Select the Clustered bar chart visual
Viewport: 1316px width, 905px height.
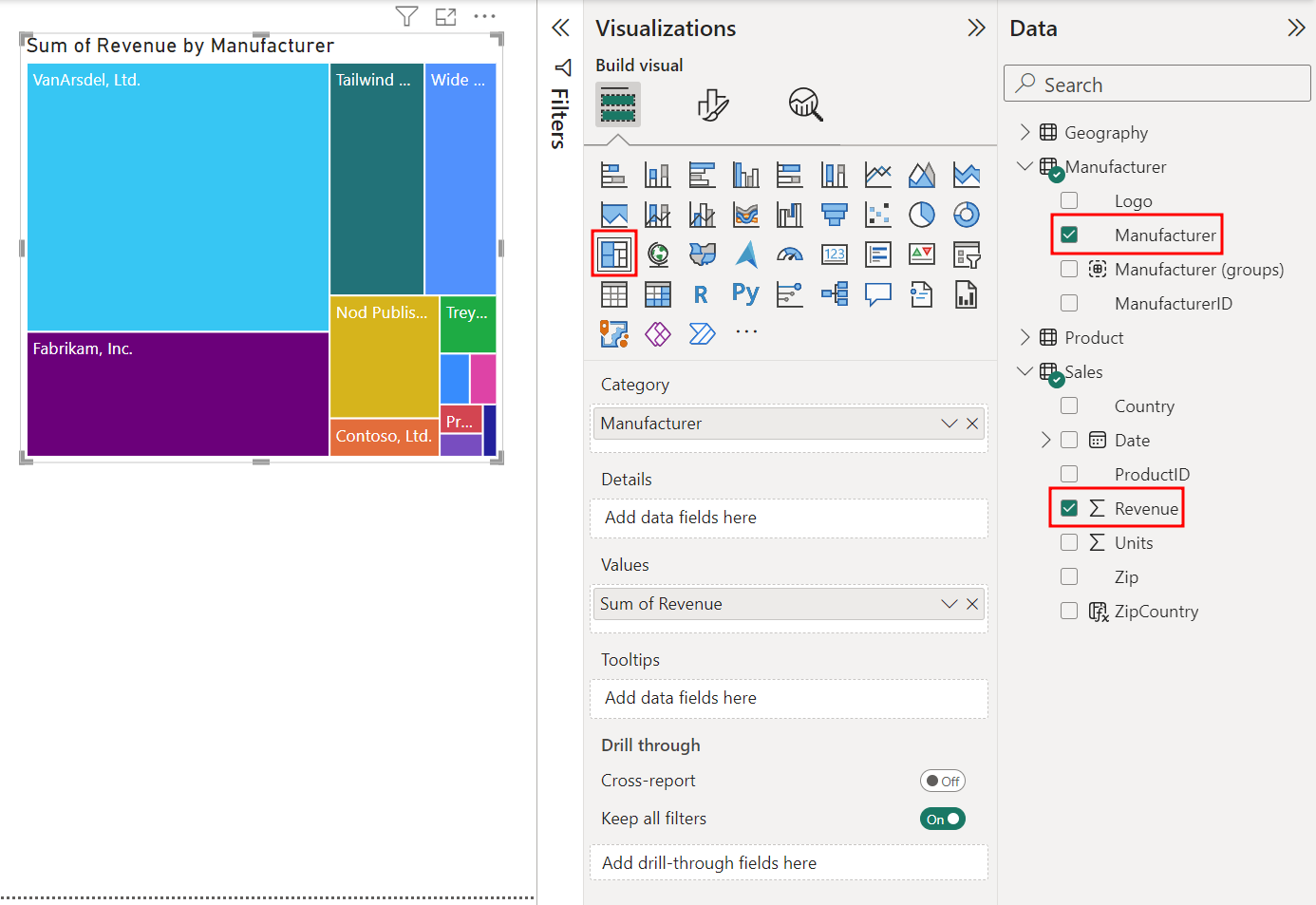pyautogui.click(x=702, y=175)
